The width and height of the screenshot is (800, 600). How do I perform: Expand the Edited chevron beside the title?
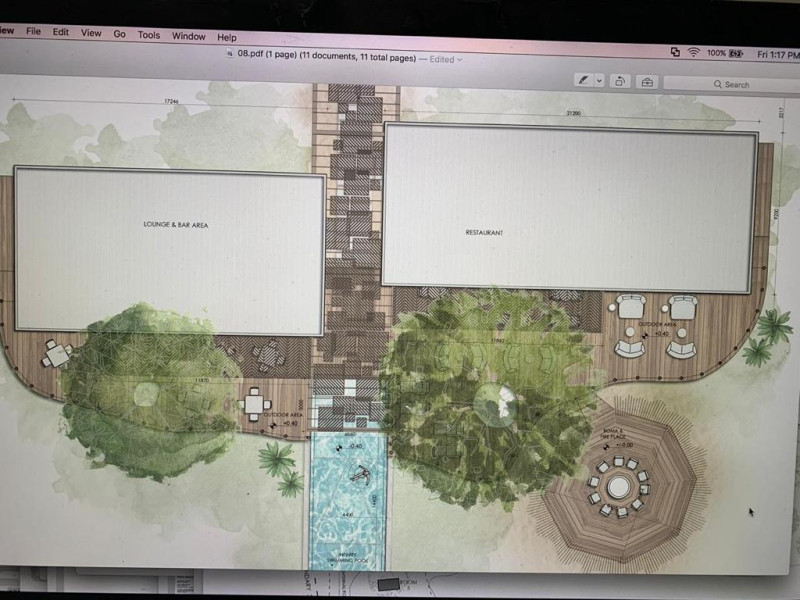pyautogui.click(x=460, y=59)
